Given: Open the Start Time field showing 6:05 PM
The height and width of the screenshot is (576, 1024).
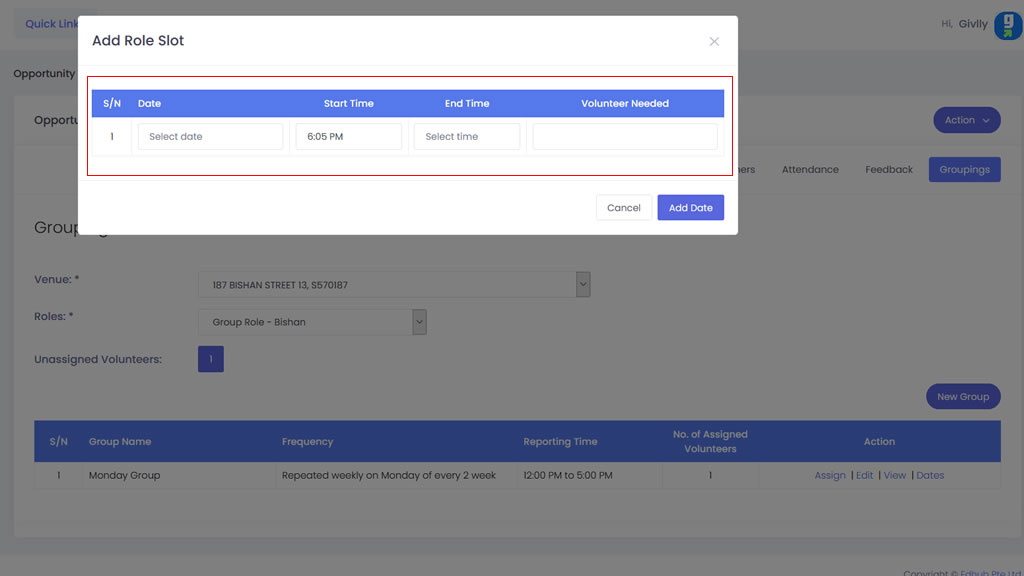Looking at the screenshot, I should point(348,137).
